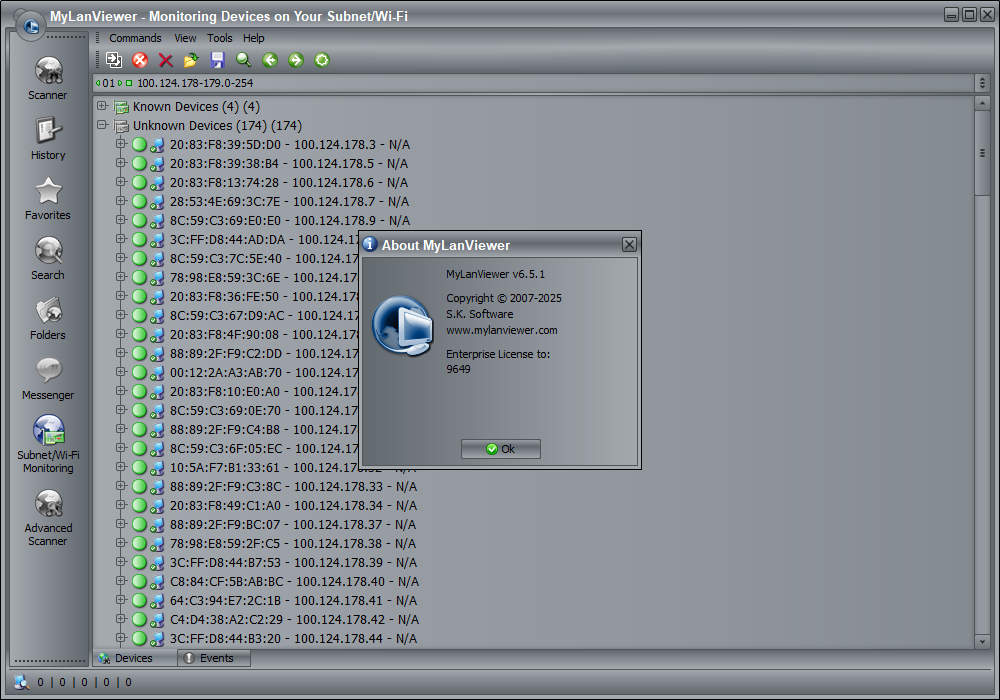Collapse the Unknown Devices (174) group

pos(102,125)
